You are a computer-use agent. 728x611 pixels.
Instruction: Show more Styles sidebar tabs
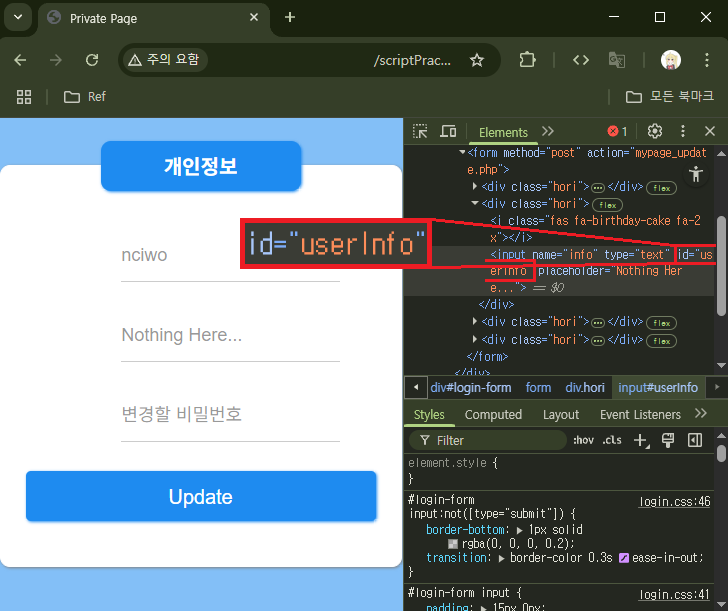[x=701, y=414]
